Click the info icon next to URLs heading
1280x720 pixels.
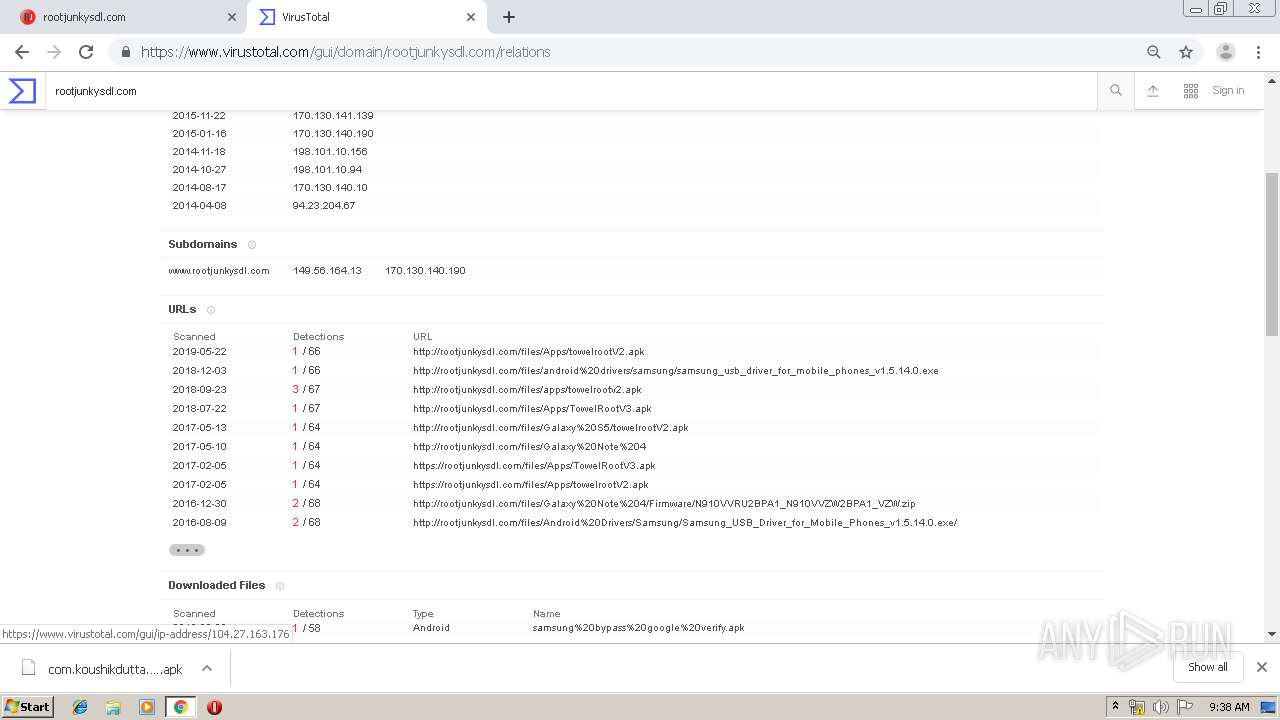point(211,310)
